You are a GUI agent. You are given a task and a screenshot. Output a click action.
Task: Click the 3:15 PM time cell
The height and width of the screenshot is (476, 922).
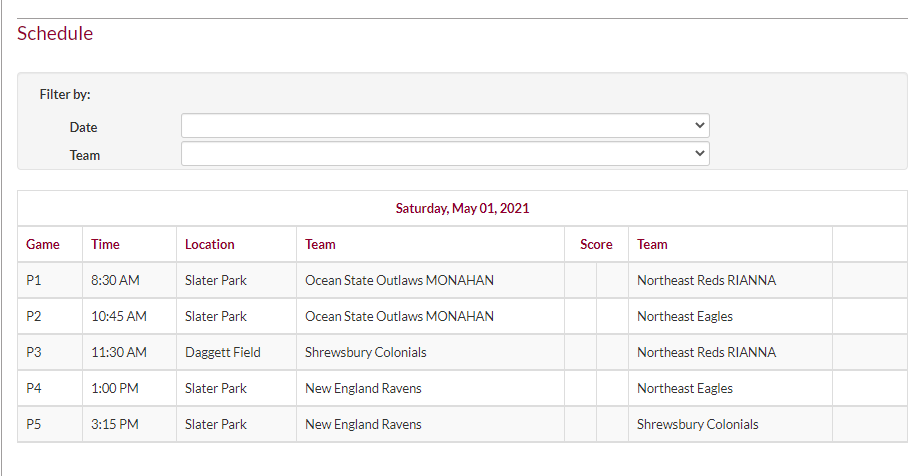point(115,425)
